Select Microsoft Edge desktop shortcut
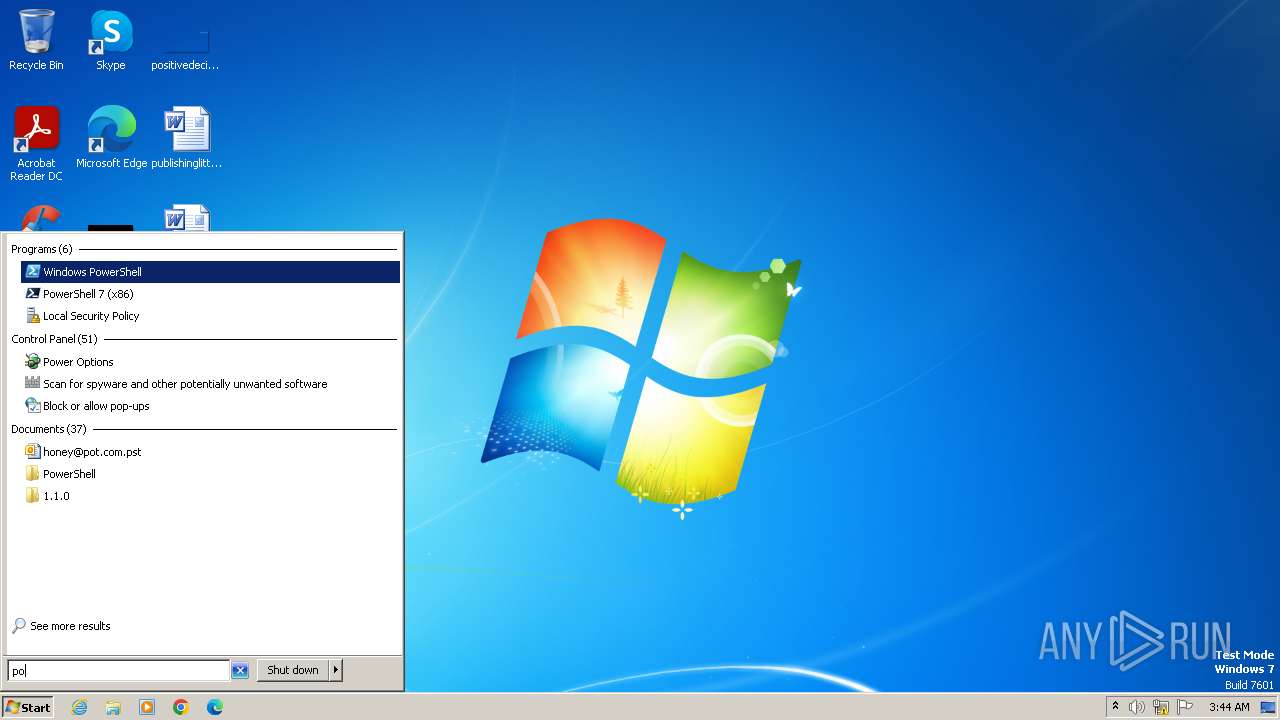The height and width of the screenshot is (720, 1280). point(111,138)
